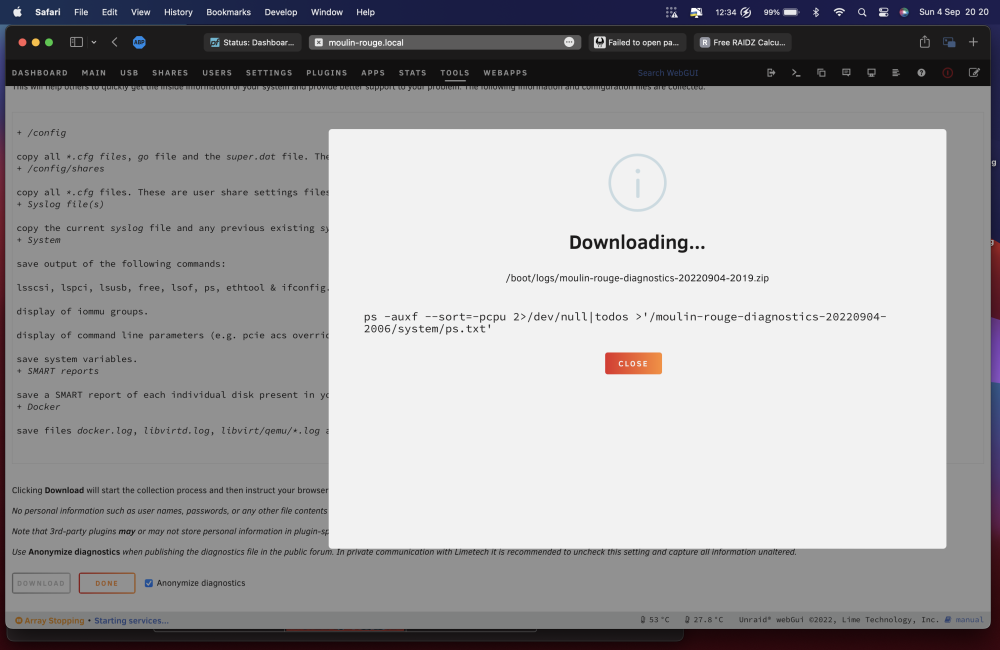Viewport: 1000px width, 650px height.
Task: Open the Apple menu icon
Action: 17,12
